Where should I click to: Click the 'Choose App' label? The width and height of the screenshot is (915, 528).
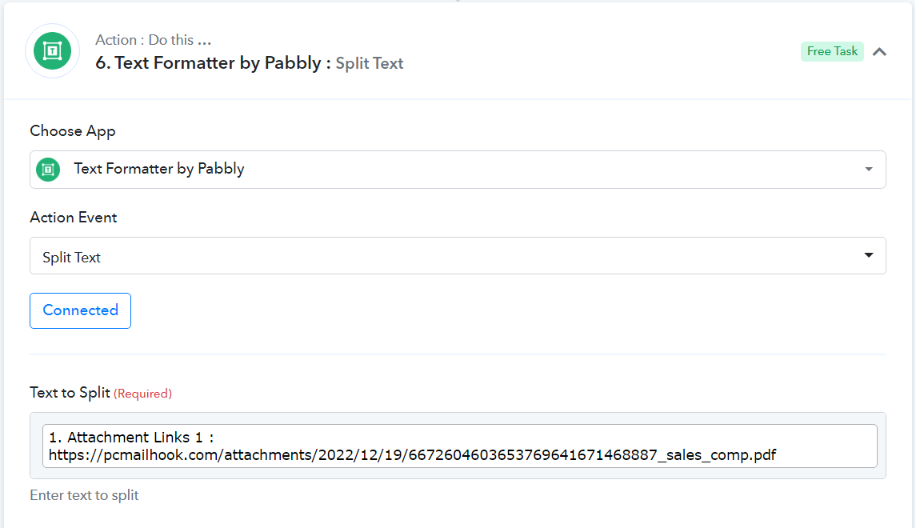(72, 131)
